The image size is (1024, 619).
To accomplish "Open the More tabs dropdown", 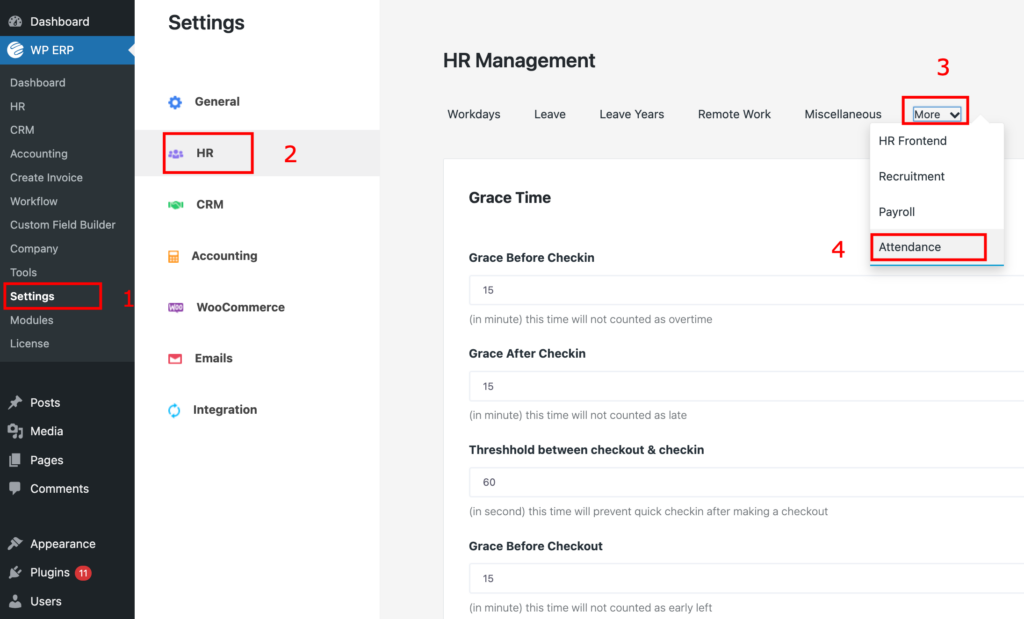I will pyautogui.click(x=936, y=114).
